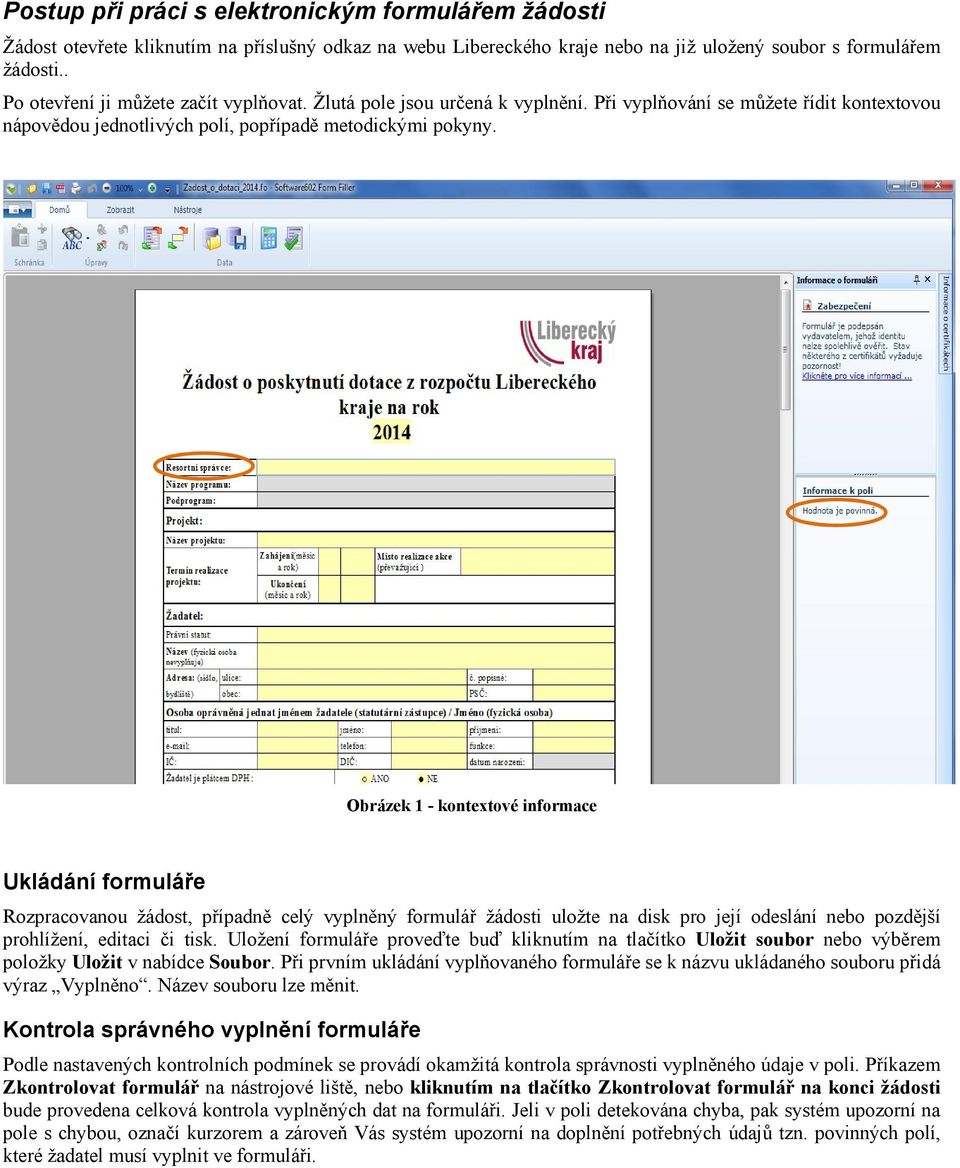
Task: Open the 100% zoom level dropdown
Action: [140, 189]
